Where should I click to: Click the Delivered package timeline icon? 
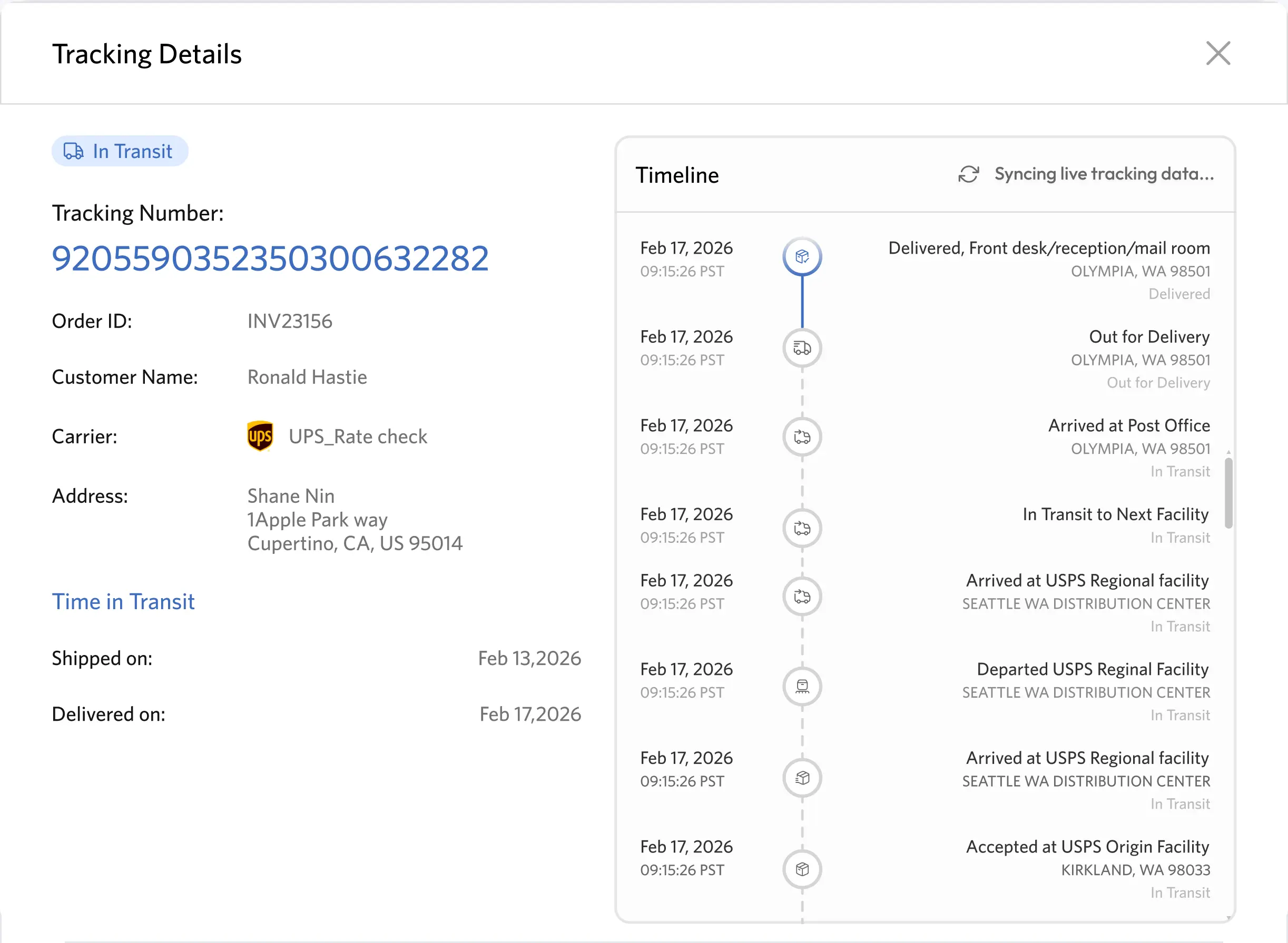click(802, 256)
